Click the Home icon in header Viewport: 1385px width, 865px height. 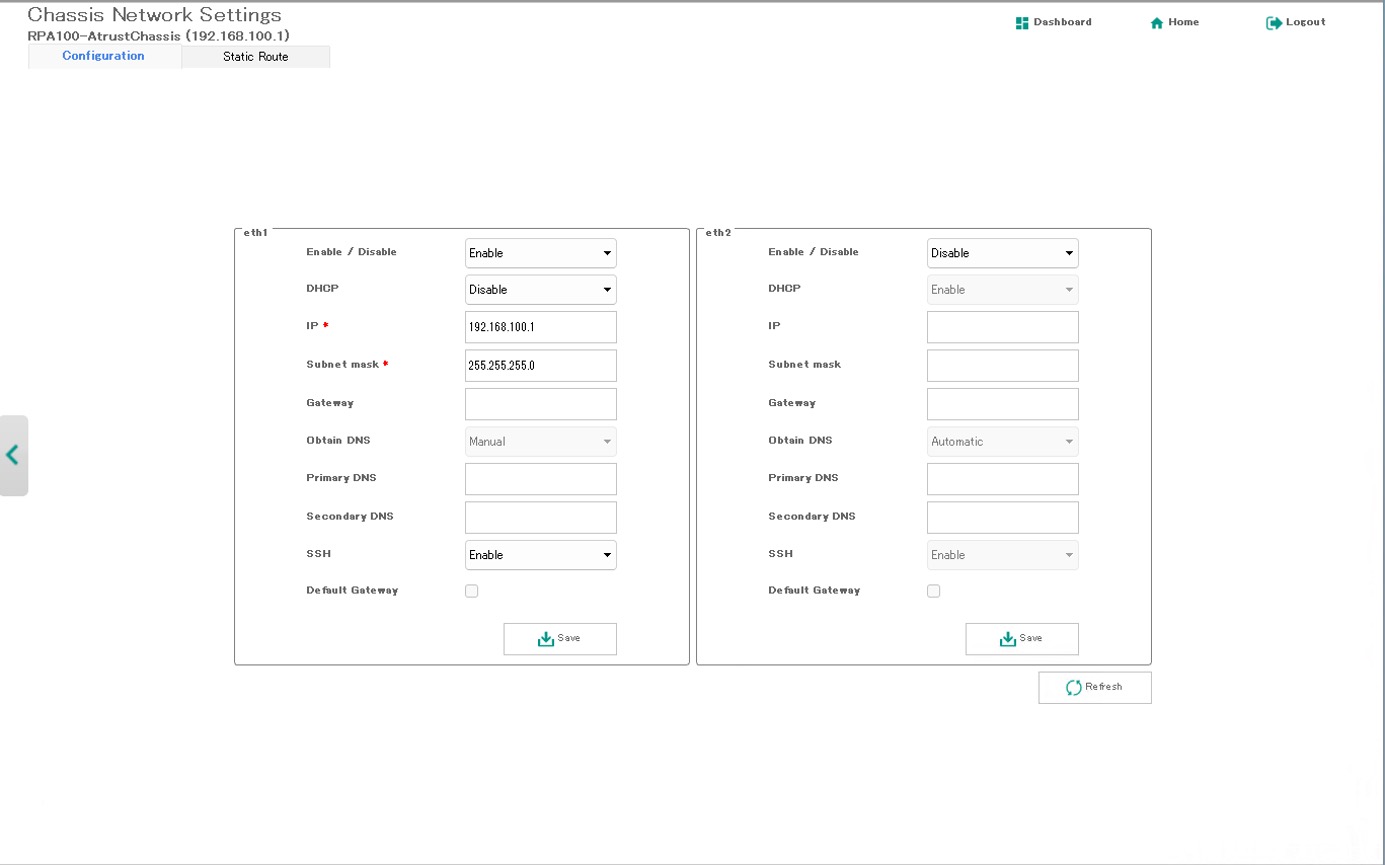(1157, 23)
